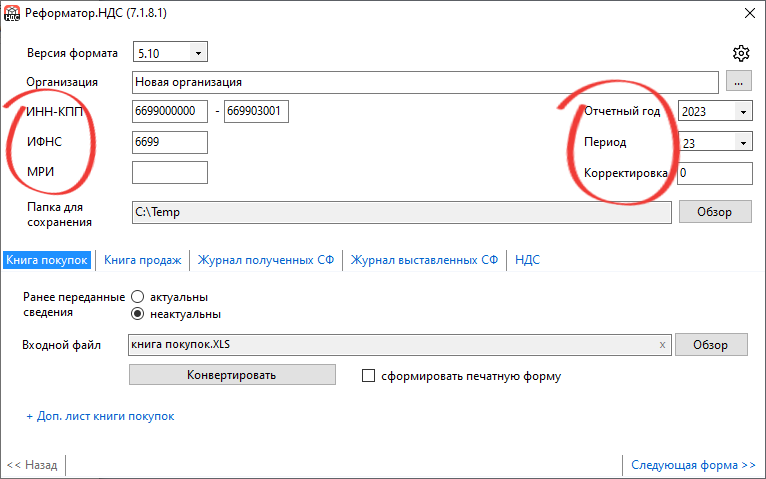Viewport: 766px width, 479px height.
Task: Select the 'актуальны' radio option
Action: pos(137,297)
